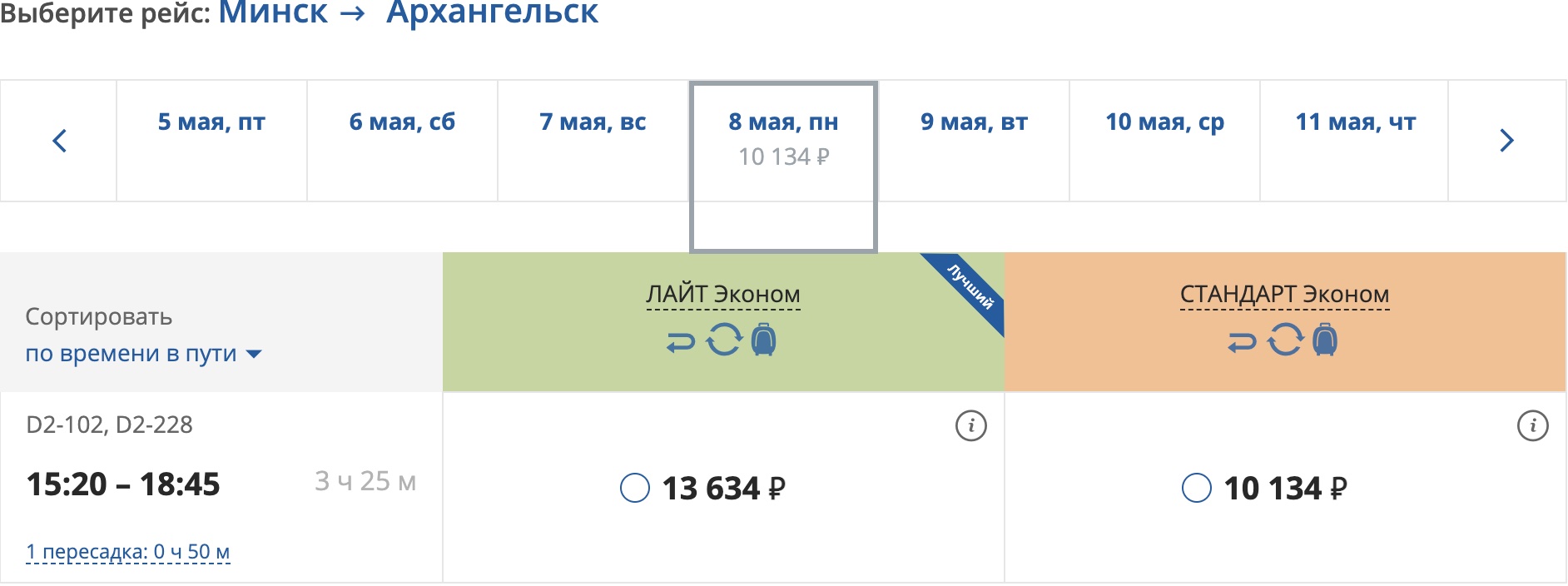Click the baggage icon under Лайт Эконом
This screenshot has width=1568, height=586.
tap(763, 340)
